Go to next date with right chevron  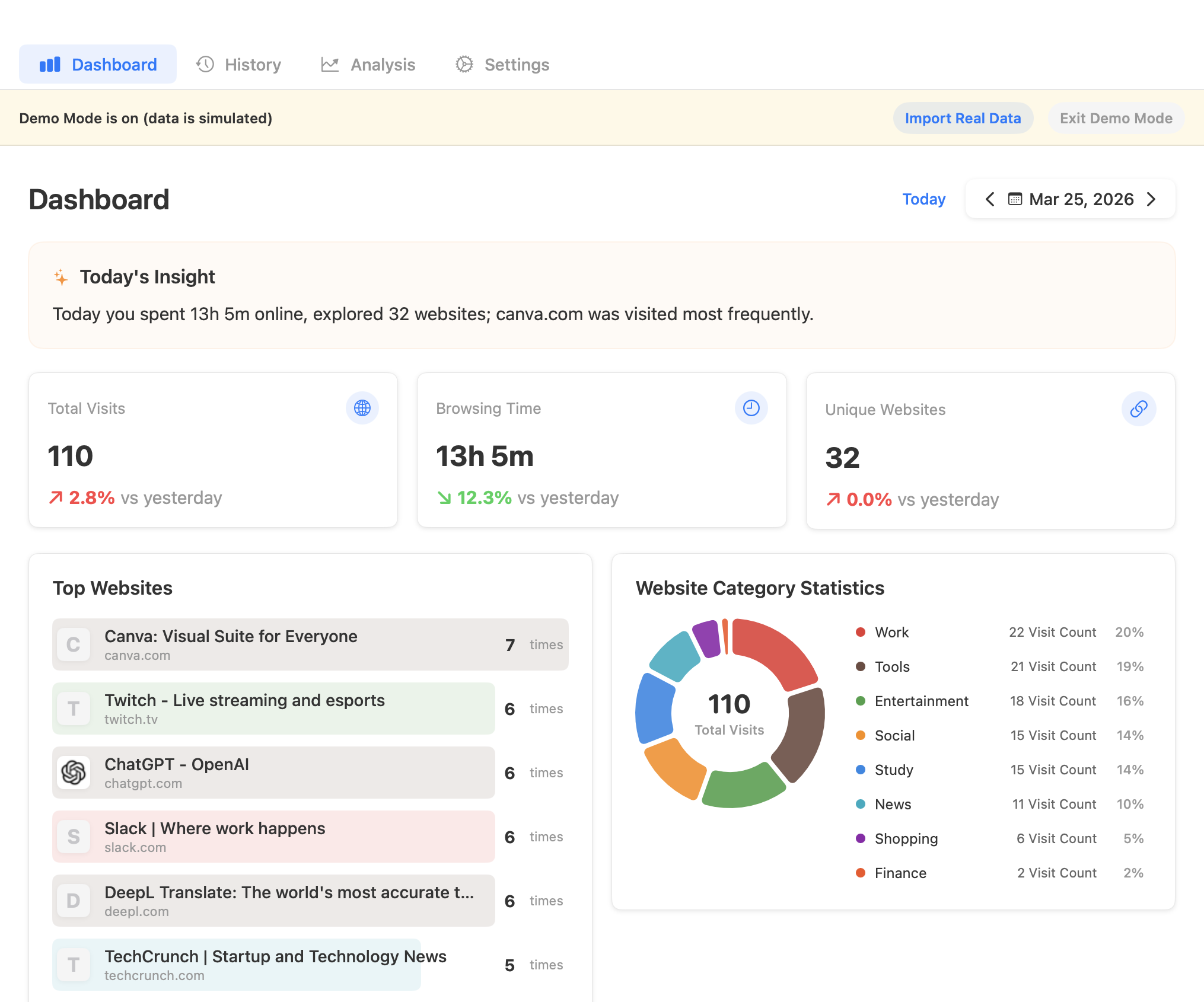[1151, 199]
